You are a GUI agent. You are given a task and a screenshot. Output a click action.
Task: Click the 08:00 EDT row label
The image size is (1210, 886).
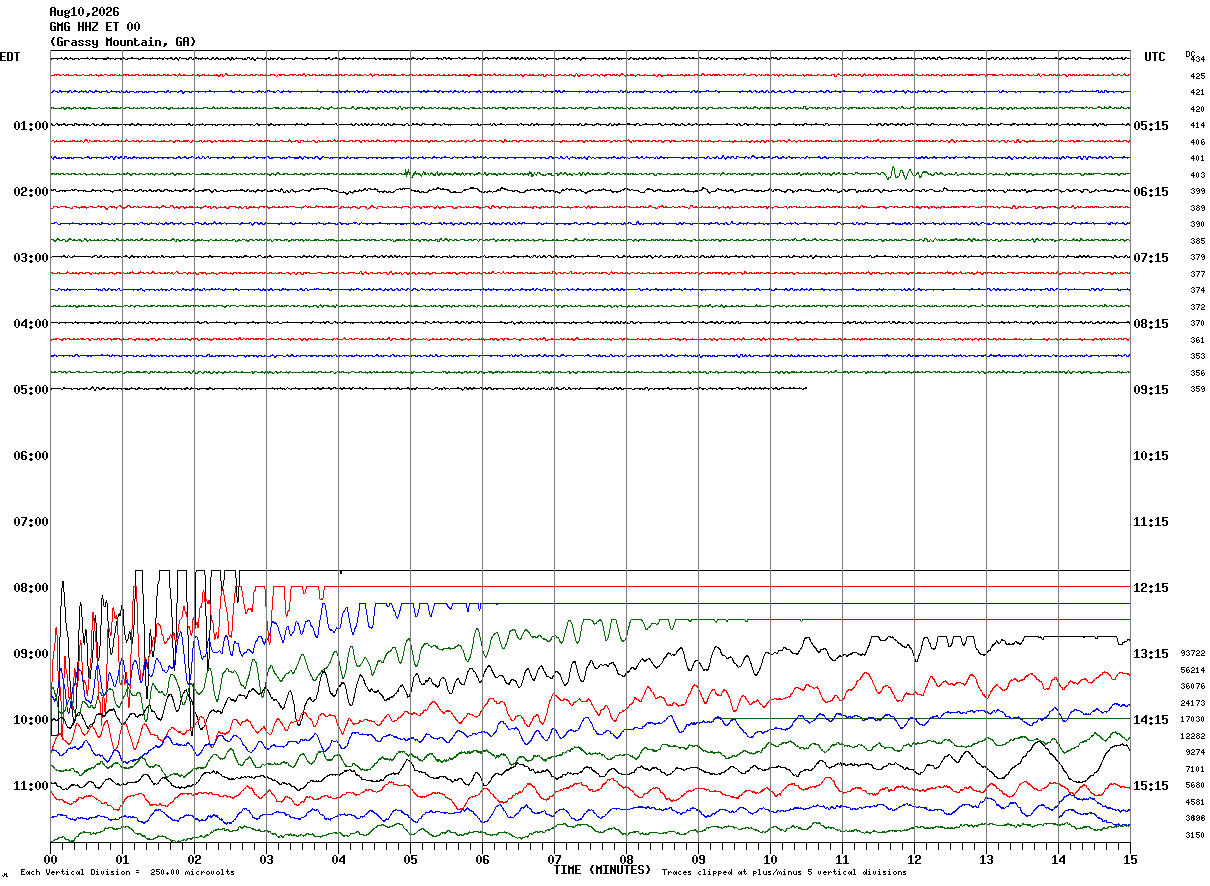coord(30,588)
